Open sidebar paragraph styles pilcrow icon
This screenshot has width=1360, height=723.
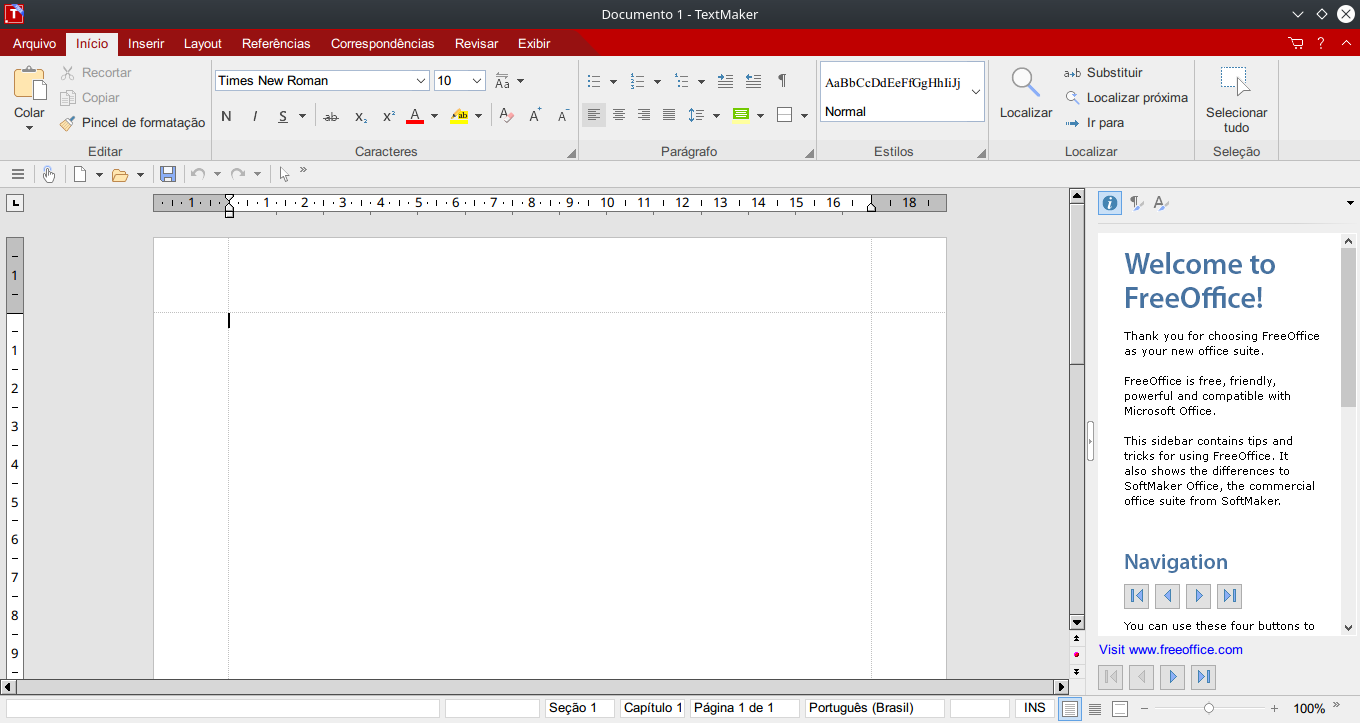pos(1136,203)
